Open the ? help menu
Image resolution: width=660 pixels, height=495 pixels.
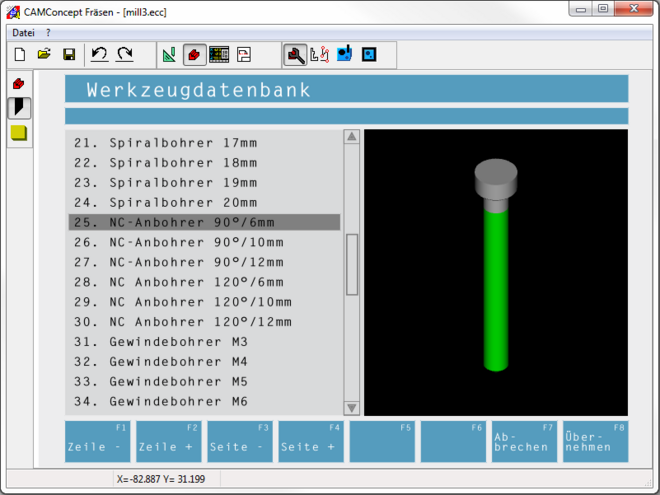tap(48, 33)
